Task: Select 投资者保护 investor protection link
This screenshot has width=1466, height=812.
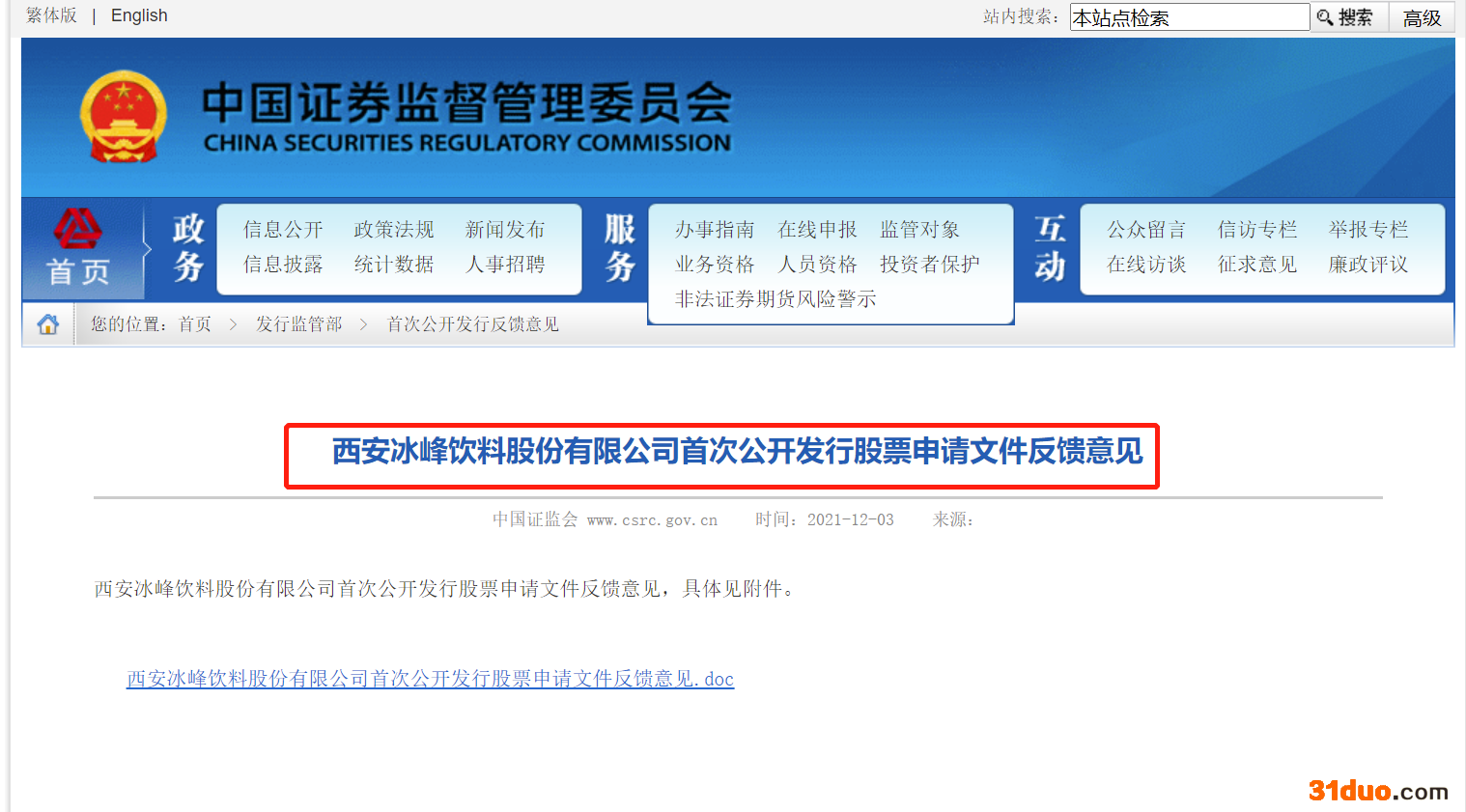Action: coord(930,264)
